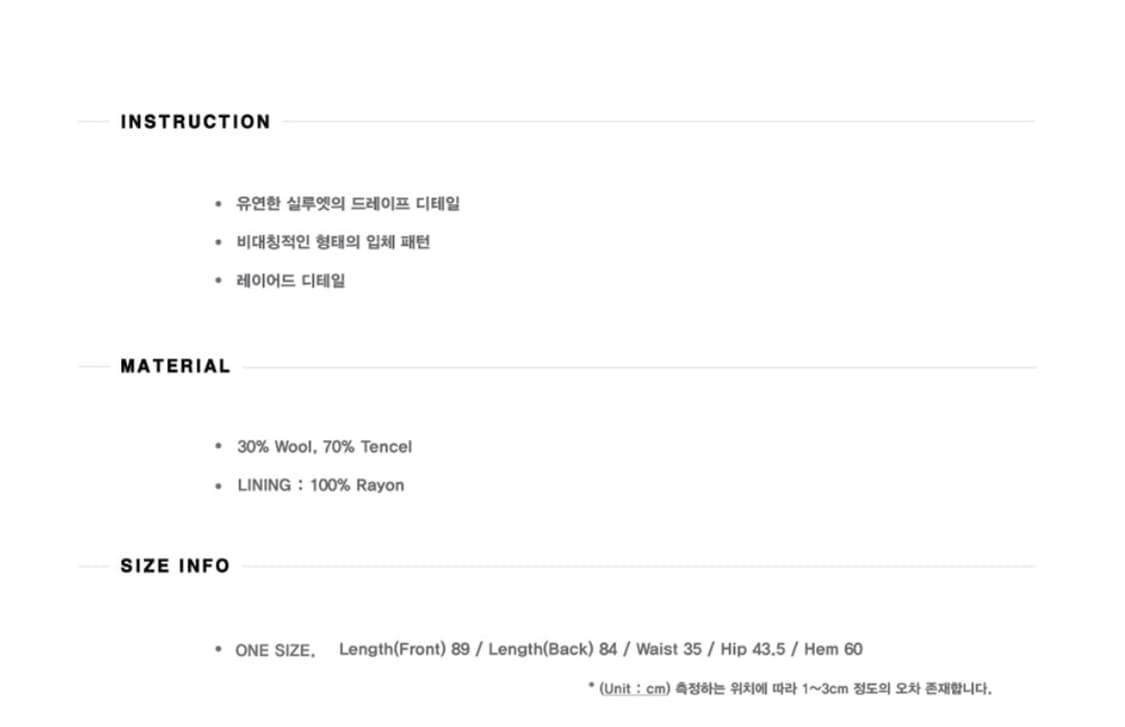Click the 비대칭적인 형태의 입체 패턴 text
Screen dimensions: 1125x727
(x=333, y=242)
